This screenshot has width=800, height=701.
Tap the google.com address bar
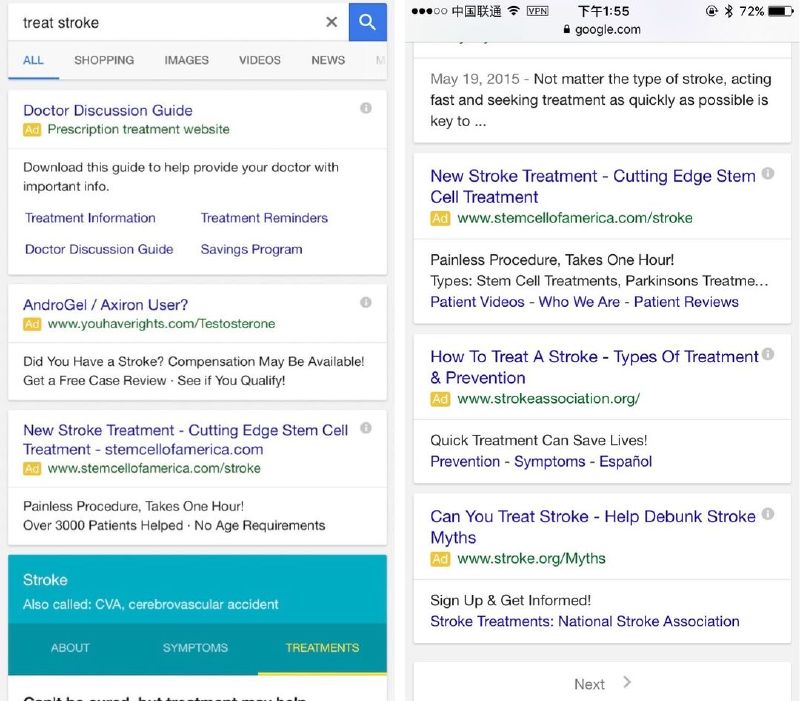[x=602, y=30]
